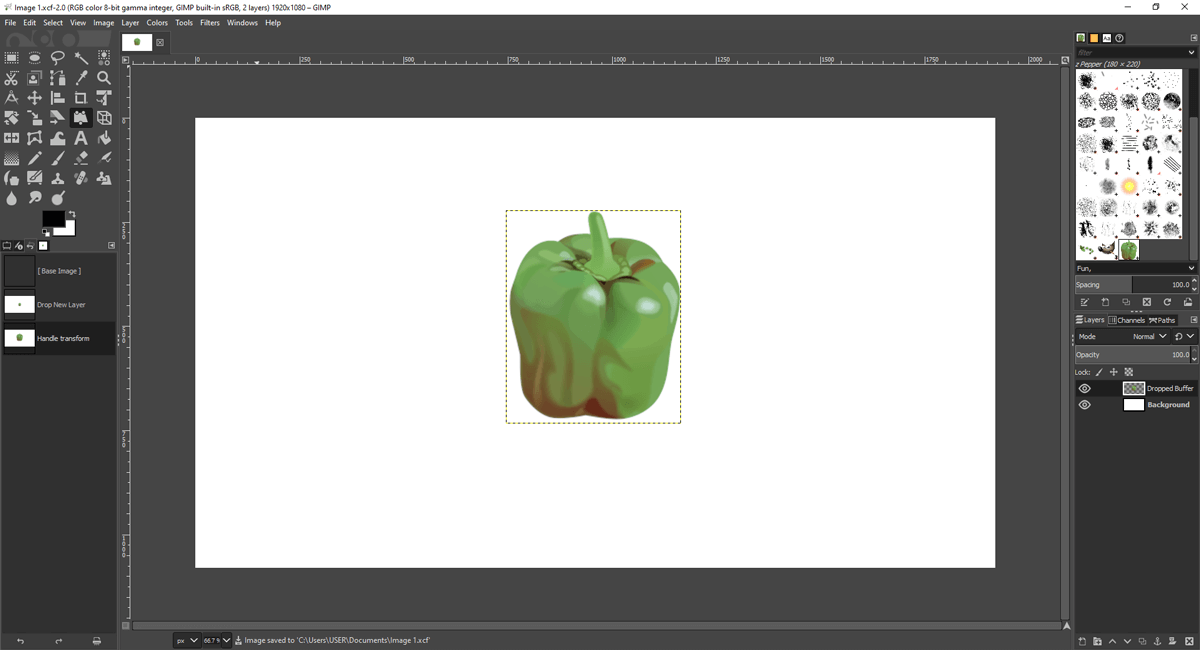Image resolution: width=1200 pixels, height=650 pixels.
Task: Open the zoom percentage dropdown
Action: pos(226,640)
